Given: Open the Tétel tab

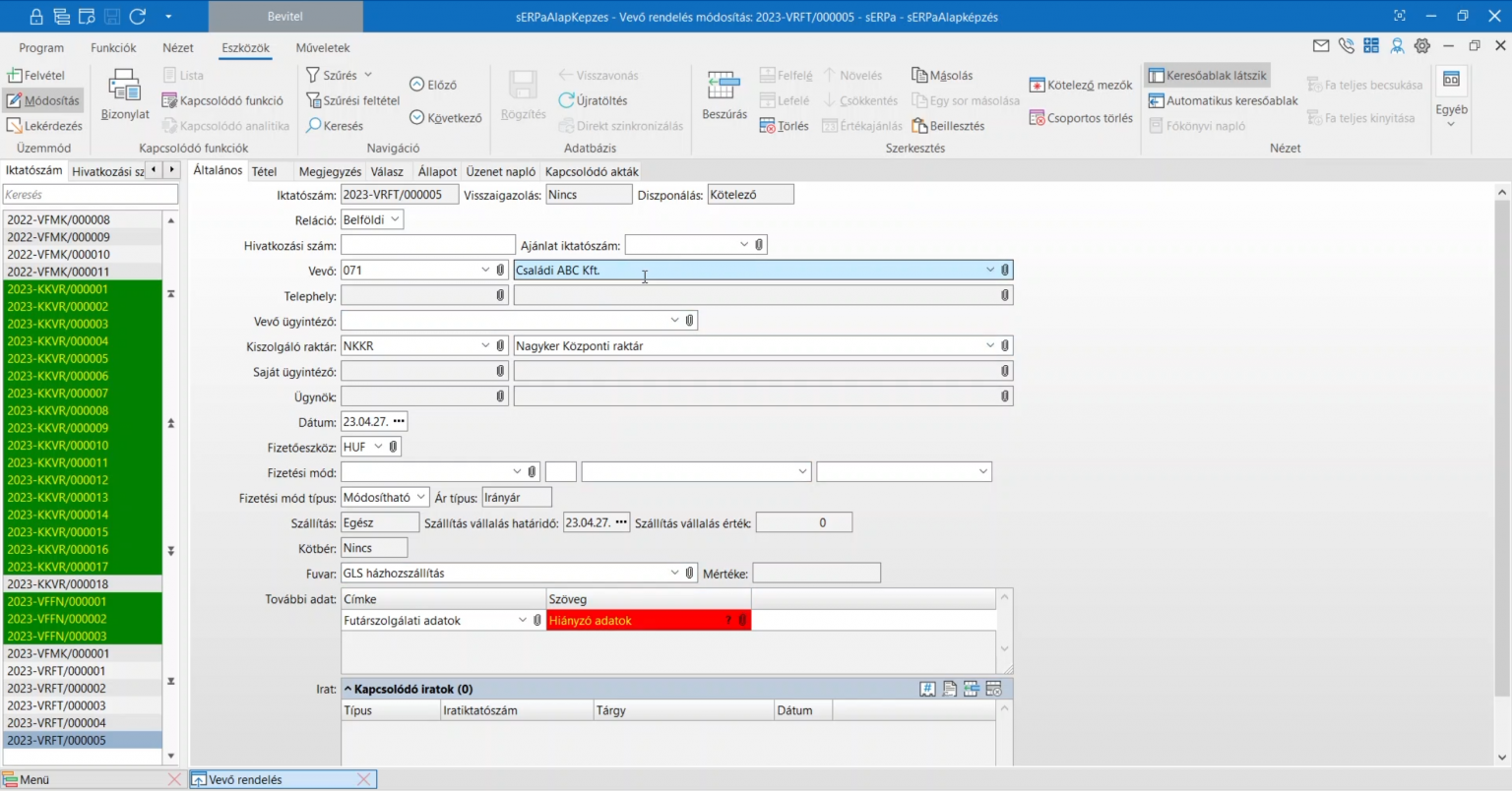Looking at the screenshot, I should (265, 170).
